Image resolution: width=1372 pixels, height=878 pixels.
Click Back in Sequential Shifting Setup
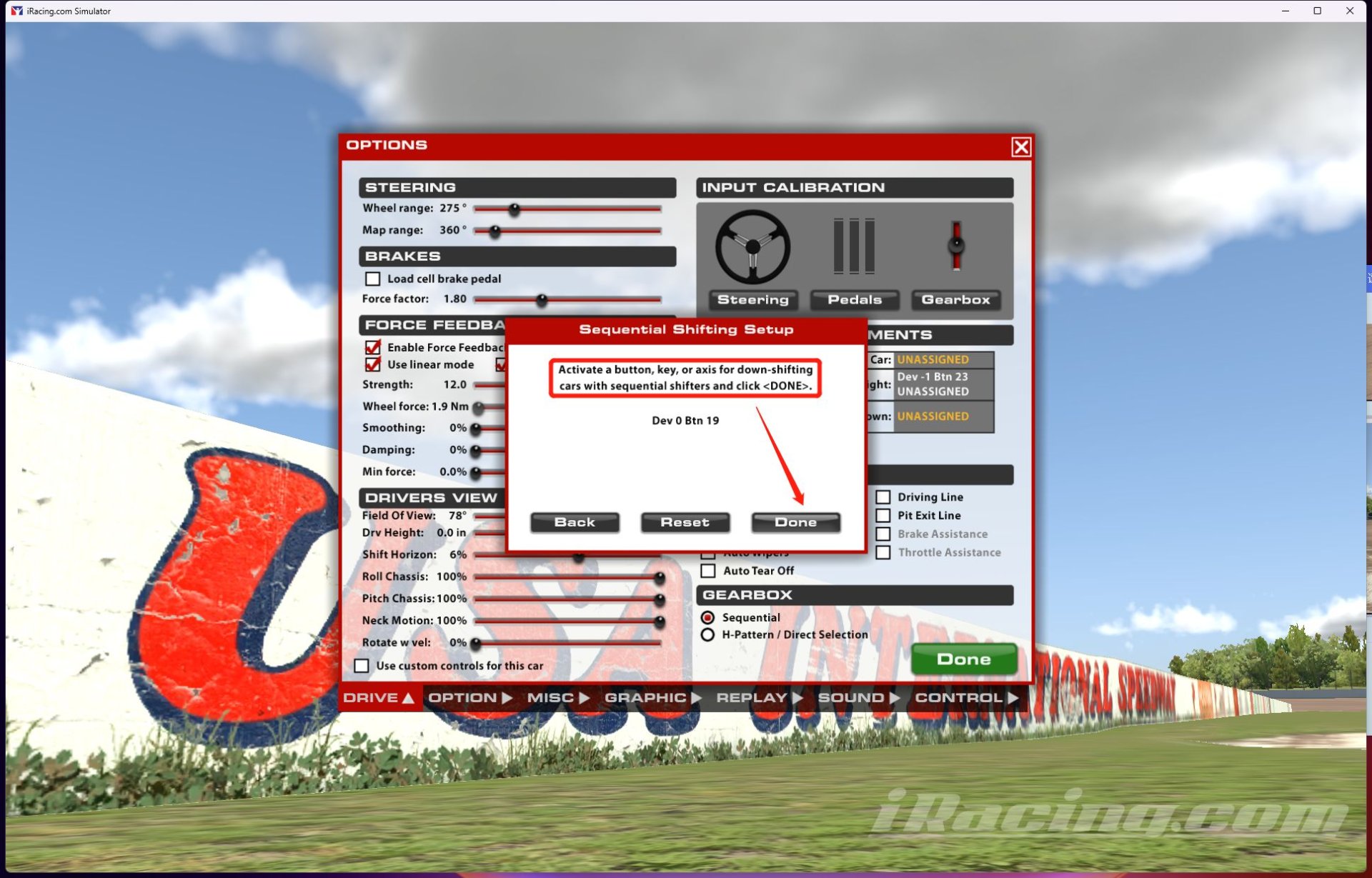pos(575,521)
